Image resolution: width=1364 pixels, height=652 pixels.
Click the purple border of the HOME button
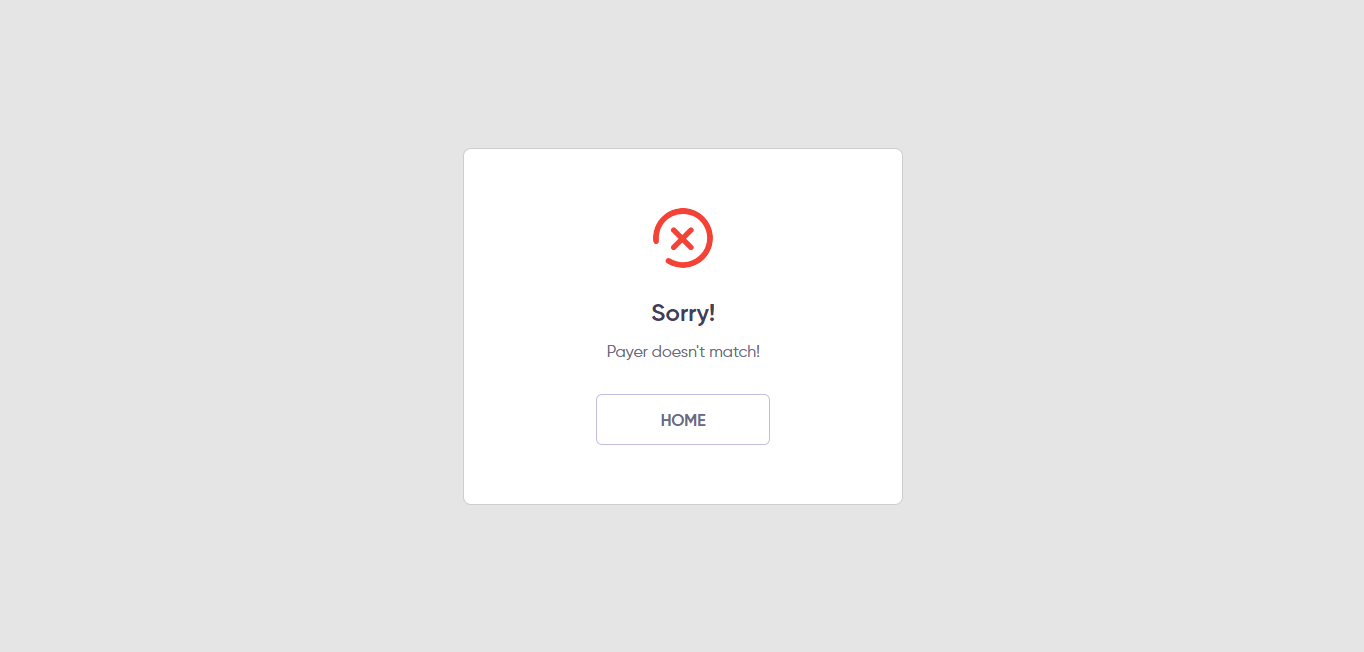coord(683,395)
